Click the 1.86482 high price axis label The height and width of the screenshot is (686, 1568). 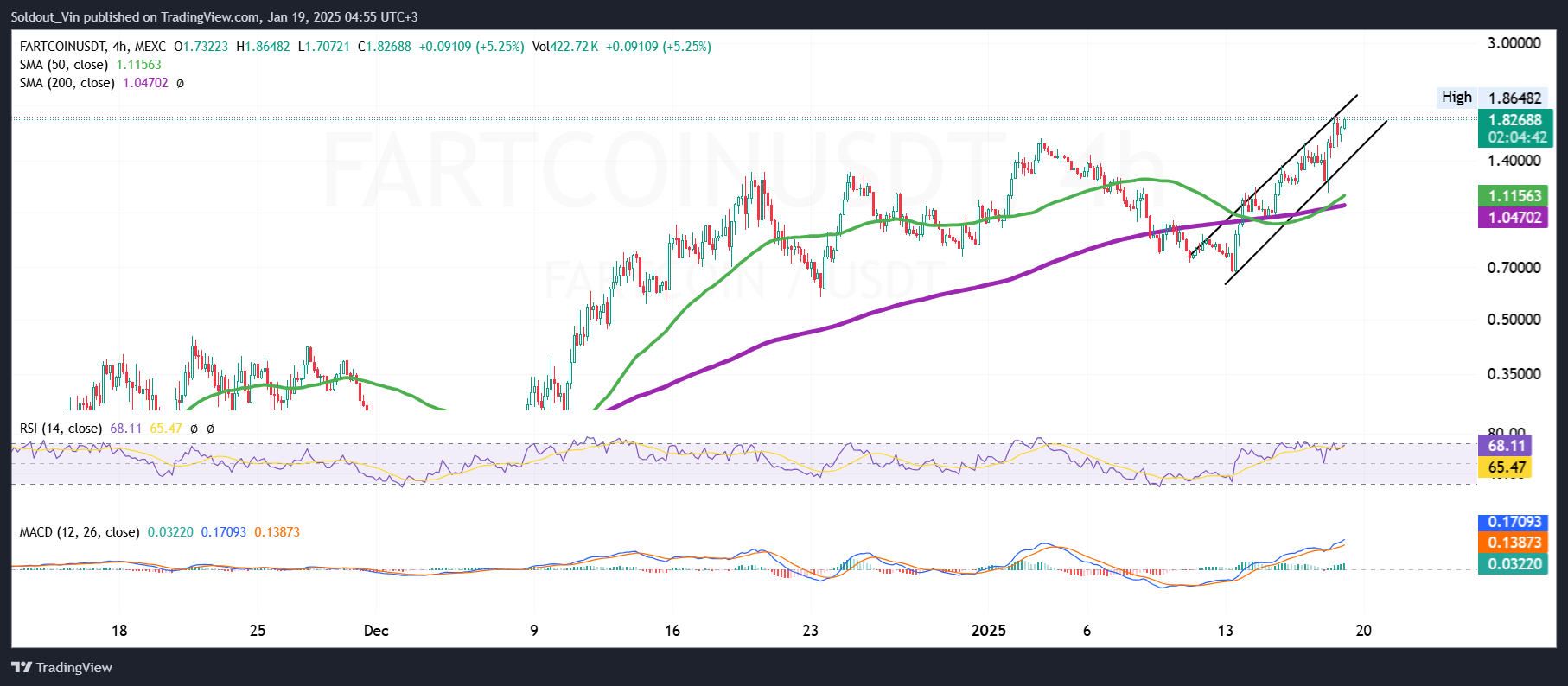tap(1515, 98)
